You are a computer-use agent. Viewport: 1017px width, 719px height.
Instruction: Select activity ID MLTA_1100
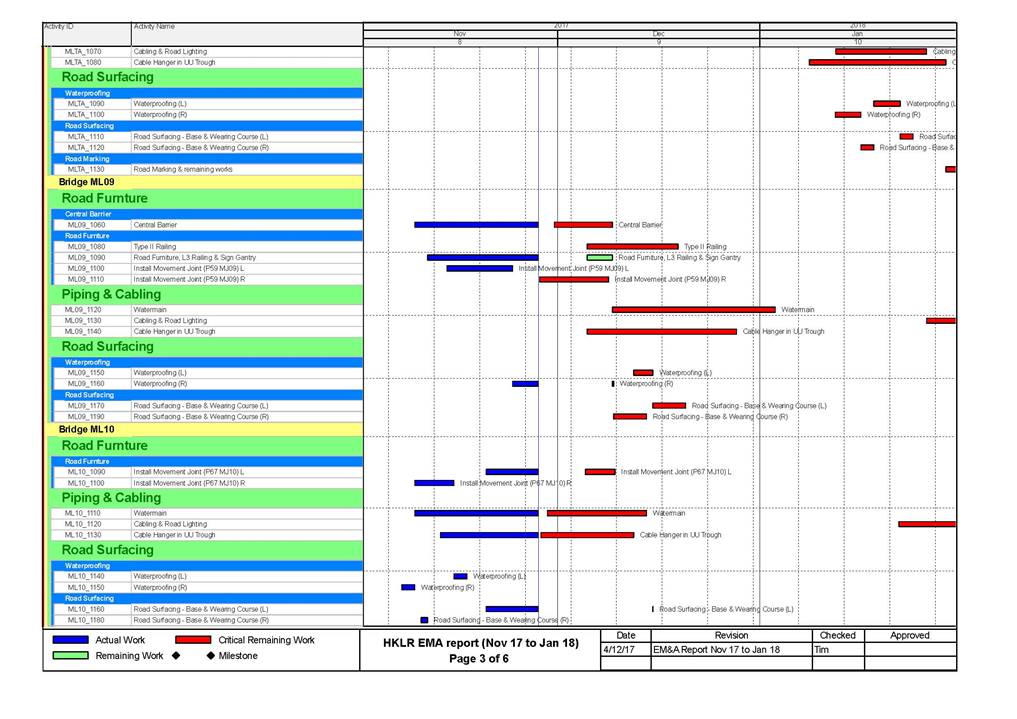pyautogui.click(x=86, y=115)
